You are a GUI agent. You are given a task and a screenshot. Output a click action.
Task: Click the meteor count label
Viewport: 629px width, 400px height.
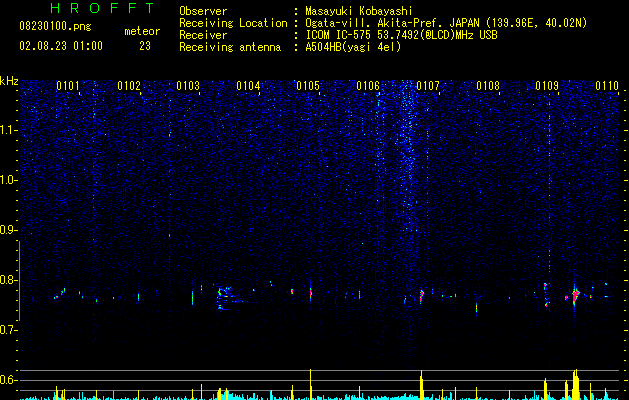142,31
